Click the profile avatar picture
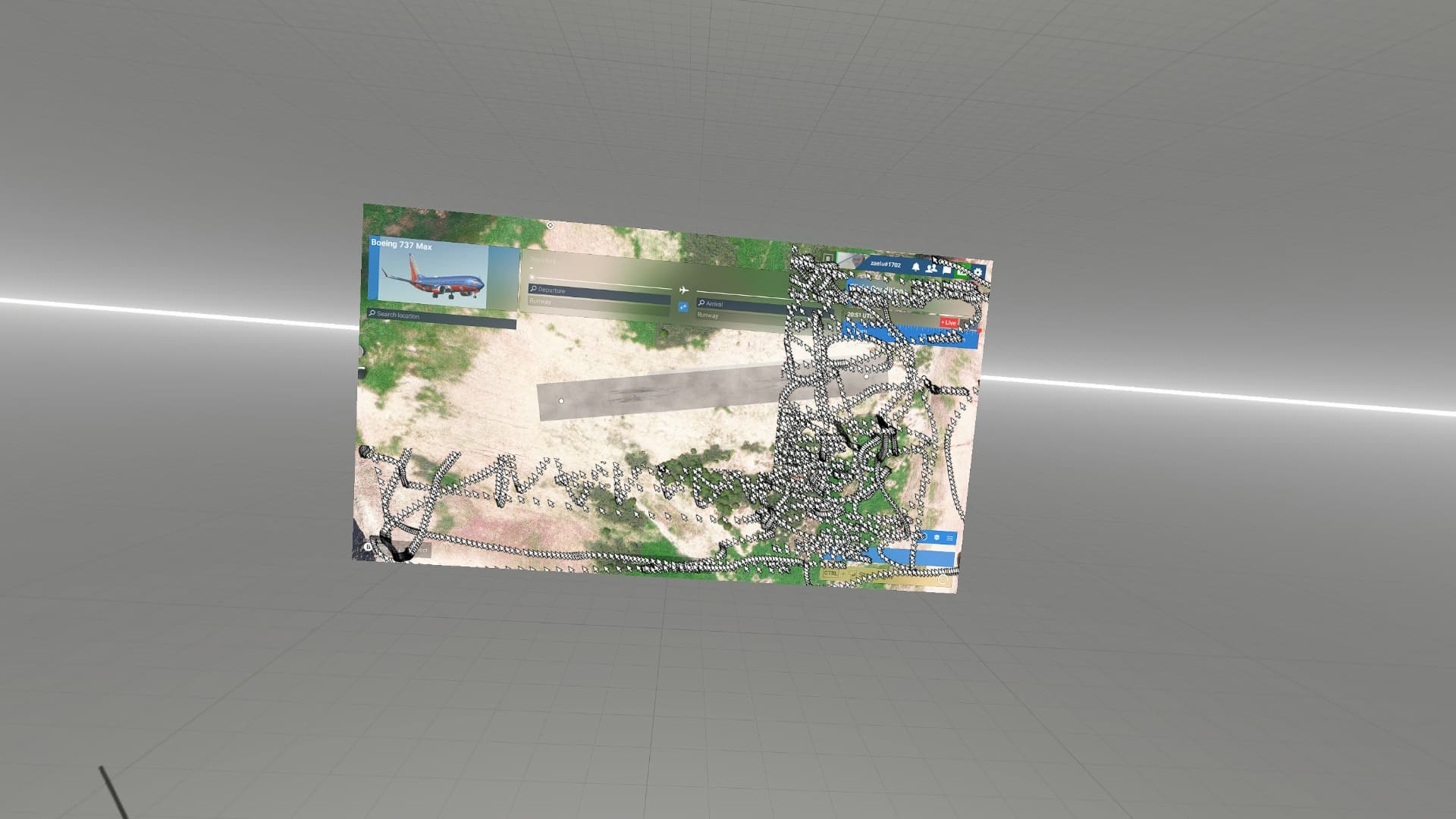The width and height of the screenshot is (1456, 819). 850,261
